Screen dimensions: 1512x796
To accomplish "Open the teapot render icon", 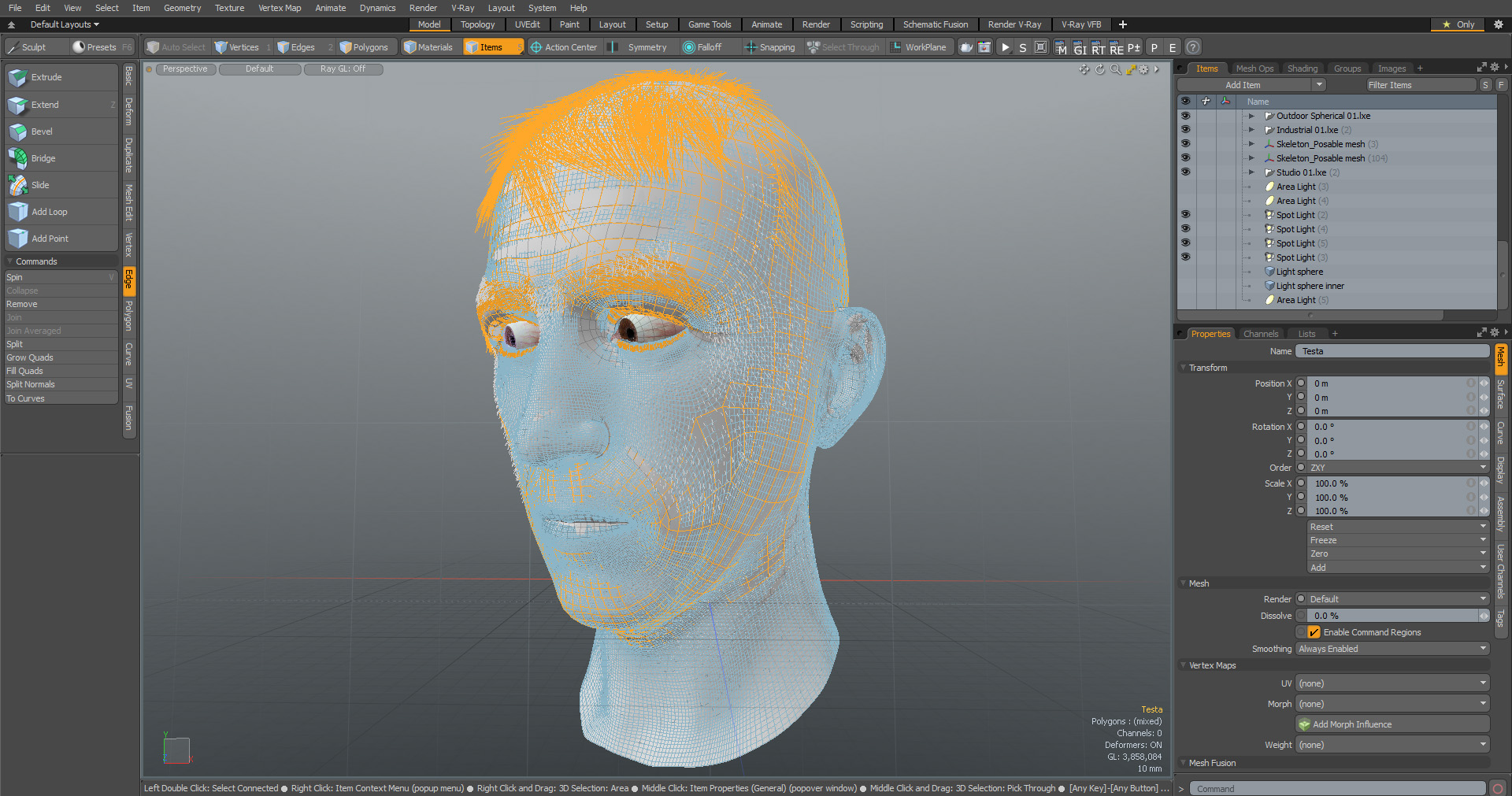I will [x=966, y=47].
